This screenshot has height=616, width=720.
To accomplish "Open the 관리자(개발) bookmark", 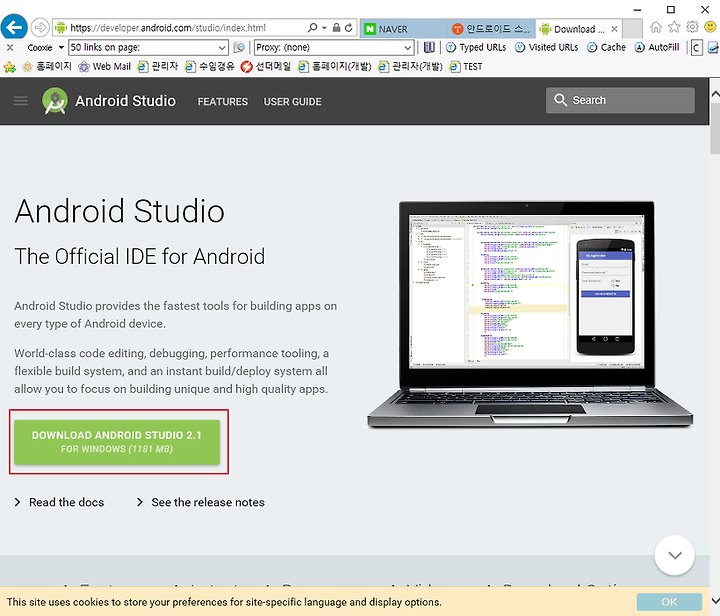I will click(x=410, y=67).
